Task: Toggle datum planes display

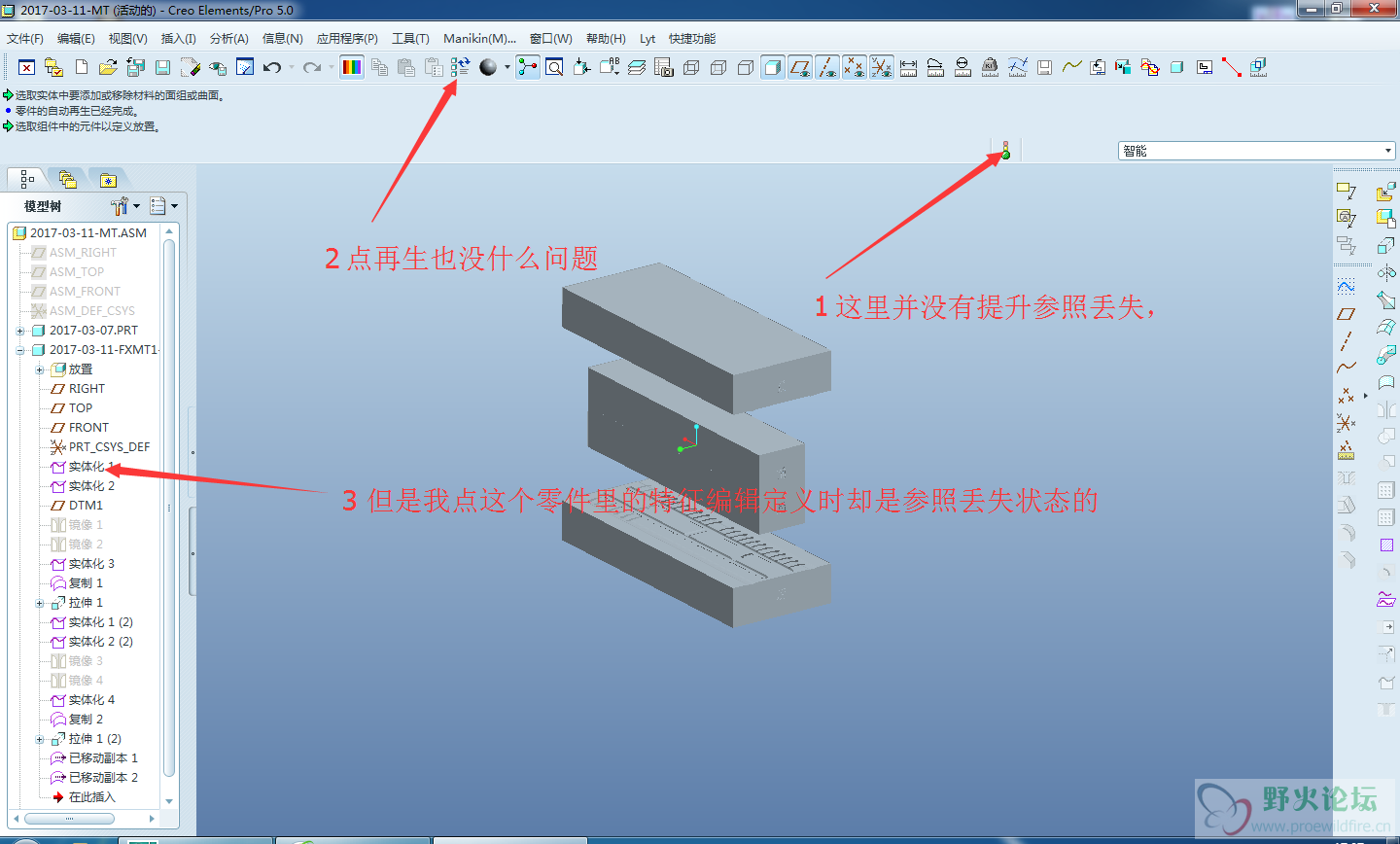Action: click(x=800, y=67)
